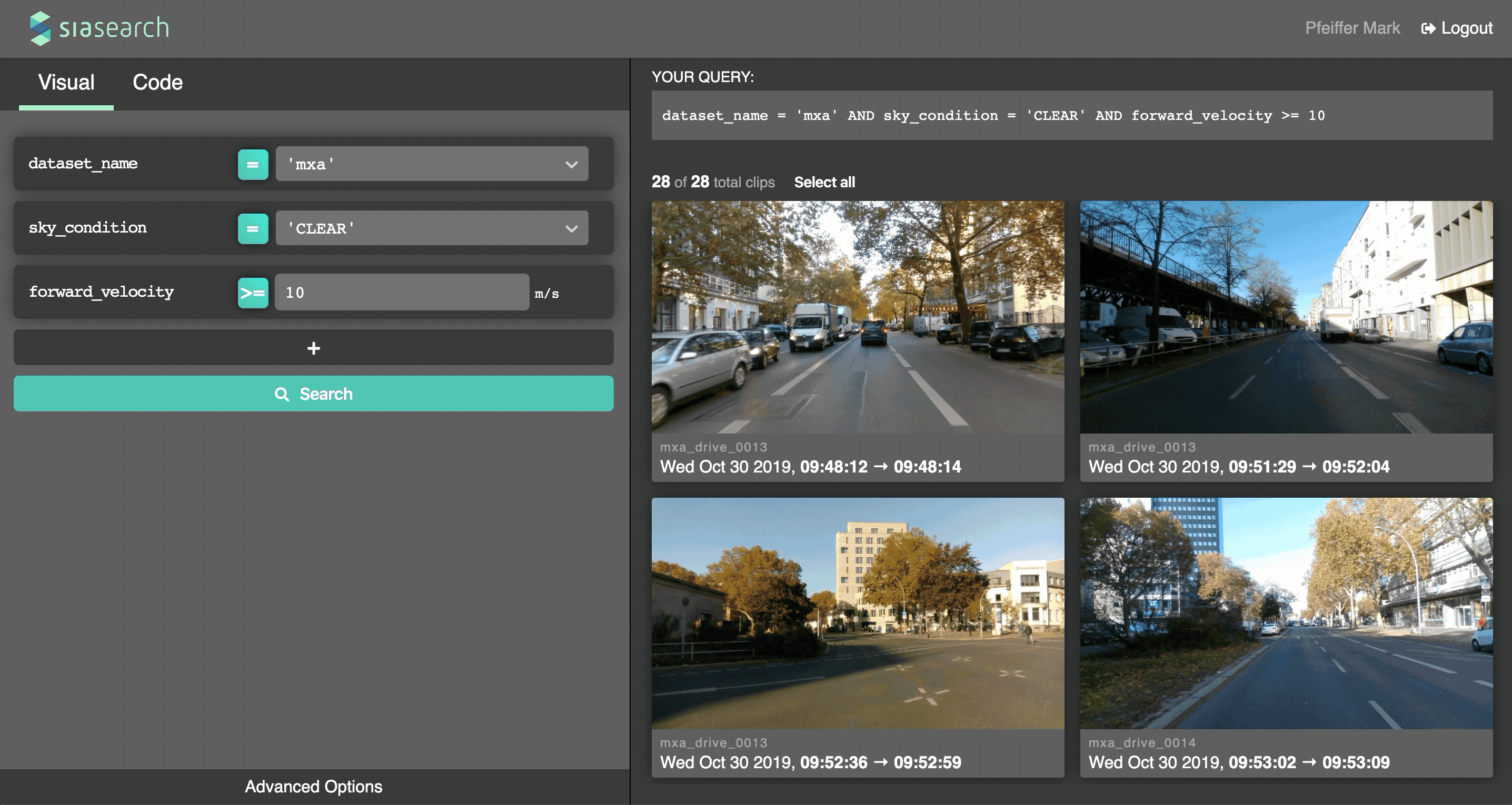Toggle the equals operator for dataset_name

(x=253, y=164)
